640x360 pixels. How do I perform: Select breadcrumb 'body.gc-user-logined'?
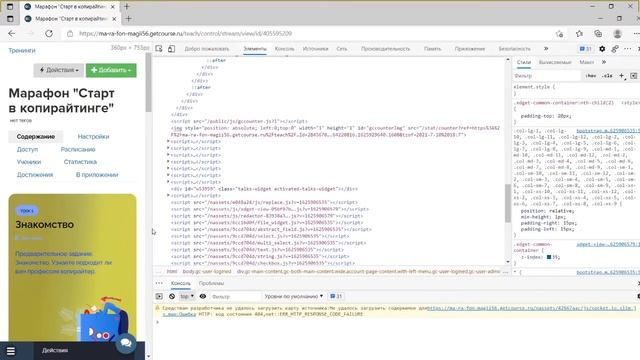[207, 271]
